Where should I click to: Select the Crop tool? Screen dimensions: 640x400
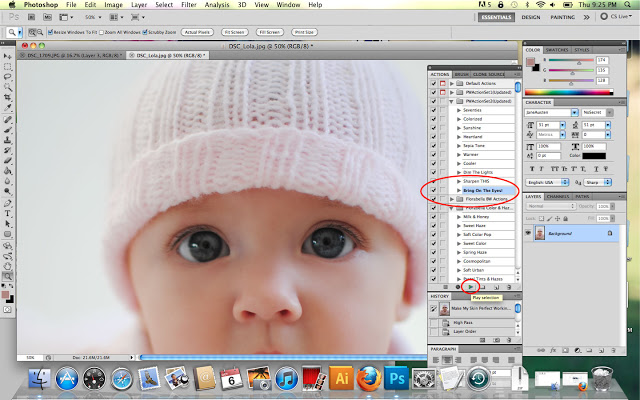(7, 98)
